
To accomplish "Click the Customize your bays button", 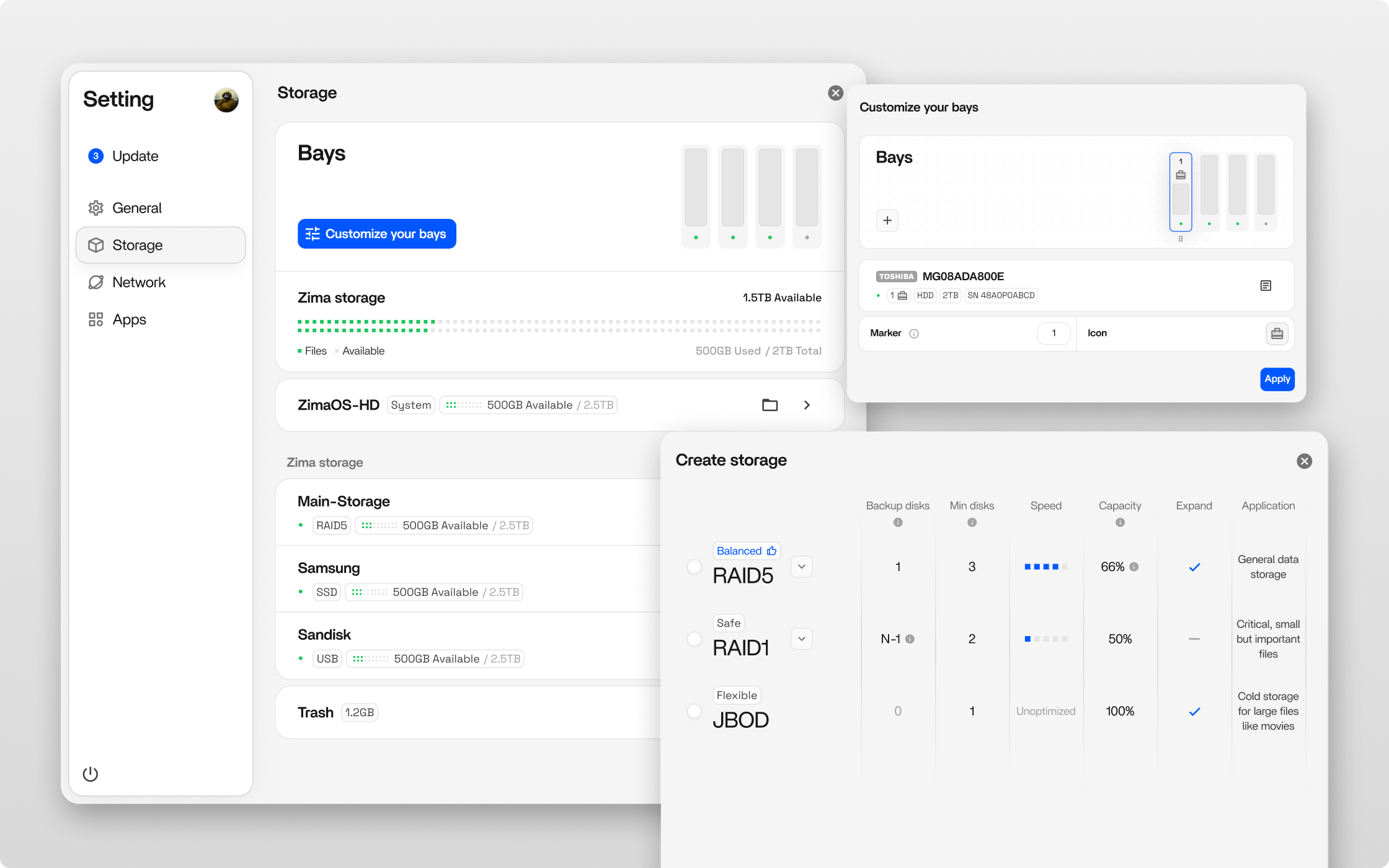I will (377, 234).
